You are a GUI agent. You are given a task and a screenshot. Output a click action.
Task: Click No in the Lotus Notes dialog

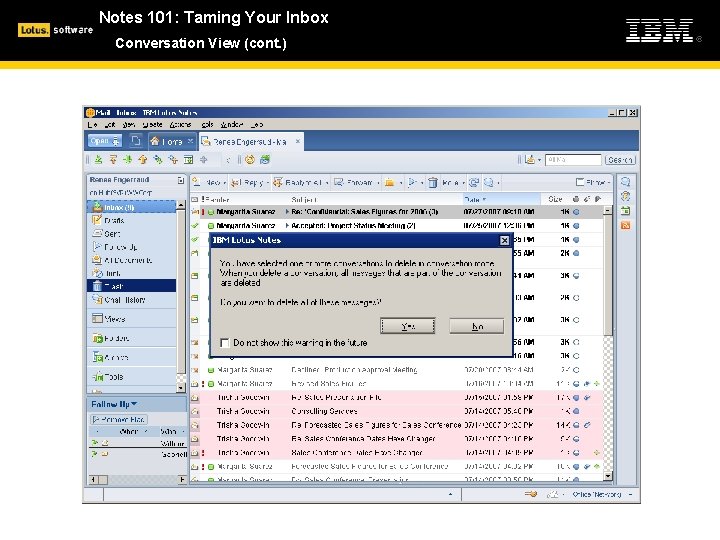(x=477, y=326)
